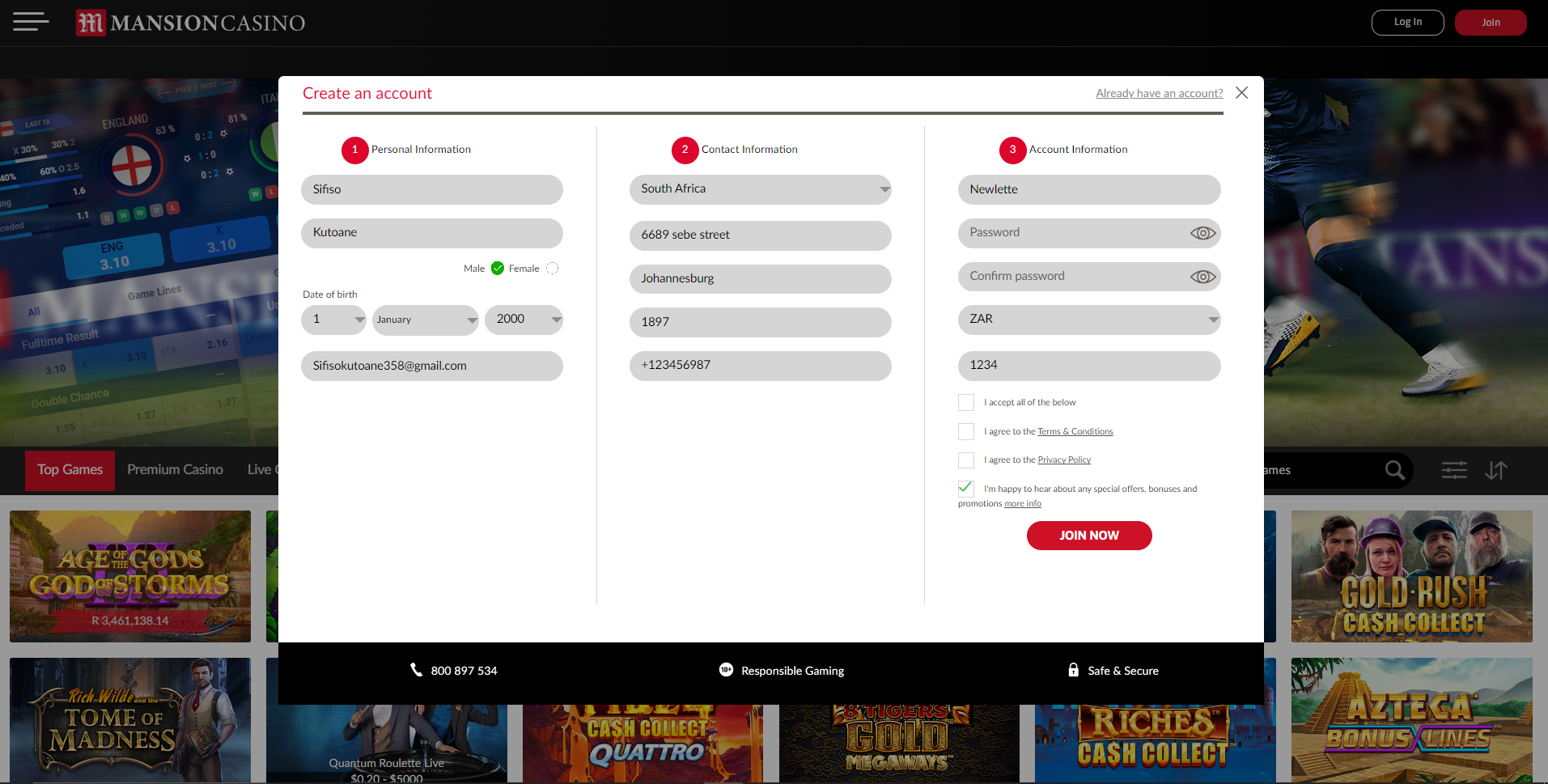The width and height of the screenshot is (1548, 784).
Task: Click the field containing 1234
Action: pyautogui.click(x=1089, y=366)
